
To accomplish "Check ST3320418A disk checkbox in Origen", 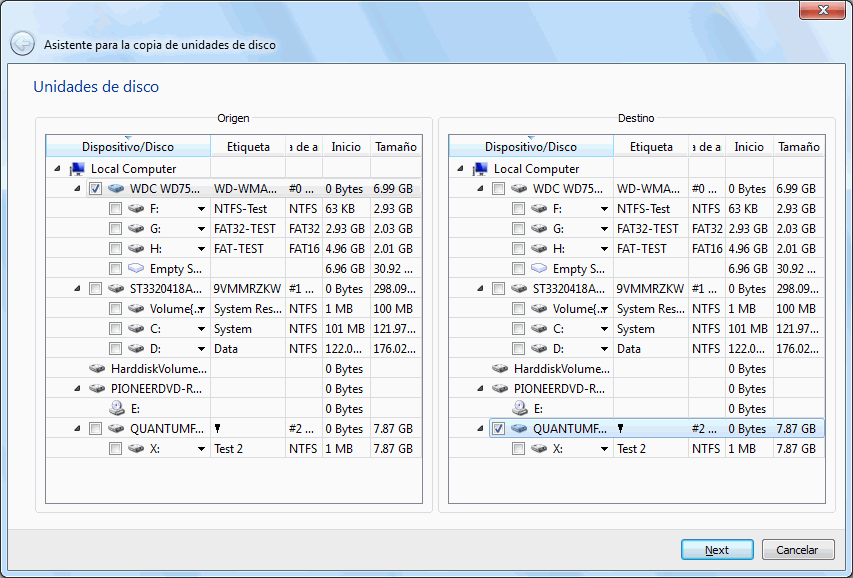I will tap(95, 288).
